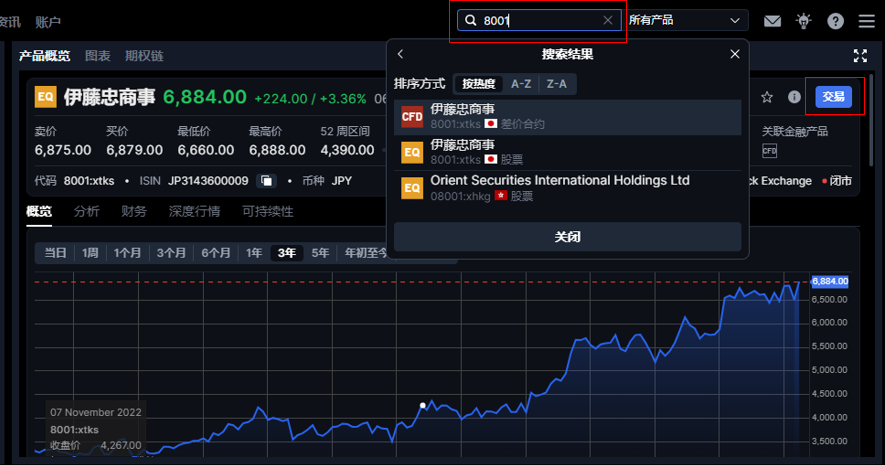Expand panel with fullscreen icon
This screenshot has height=465, width=885.
tap(860, 55)
